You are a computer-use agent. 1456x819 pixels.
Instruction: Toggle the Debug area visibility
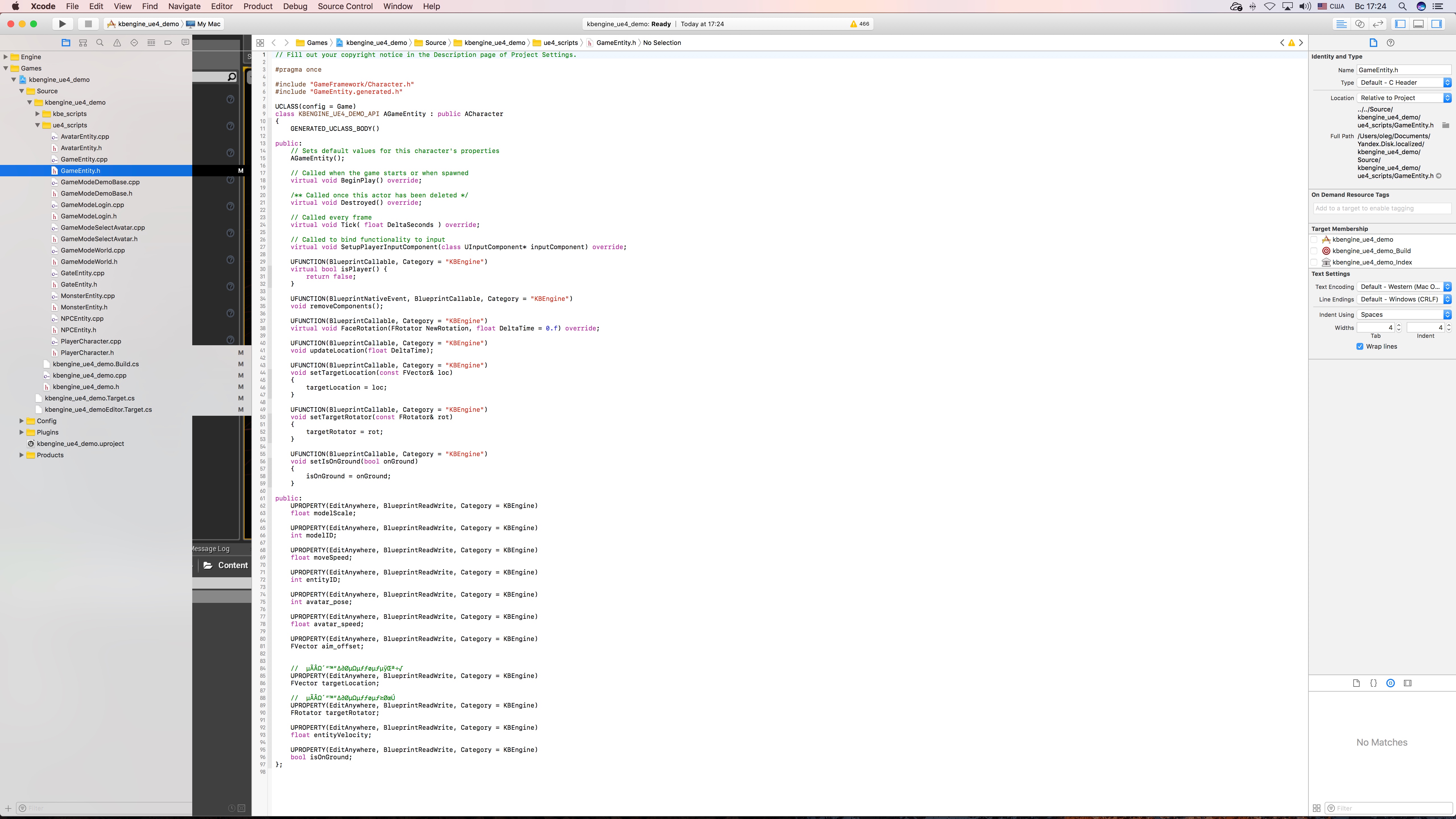click(x=1419, y=24)
